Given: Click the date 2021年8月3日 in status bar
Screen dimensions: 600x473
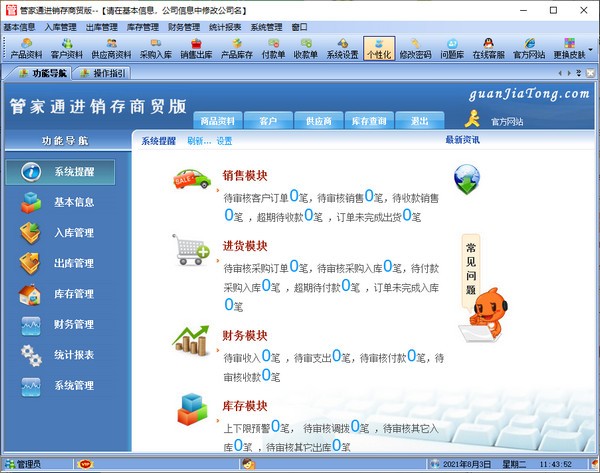Looking at the screenshot, I should point(467,464).
